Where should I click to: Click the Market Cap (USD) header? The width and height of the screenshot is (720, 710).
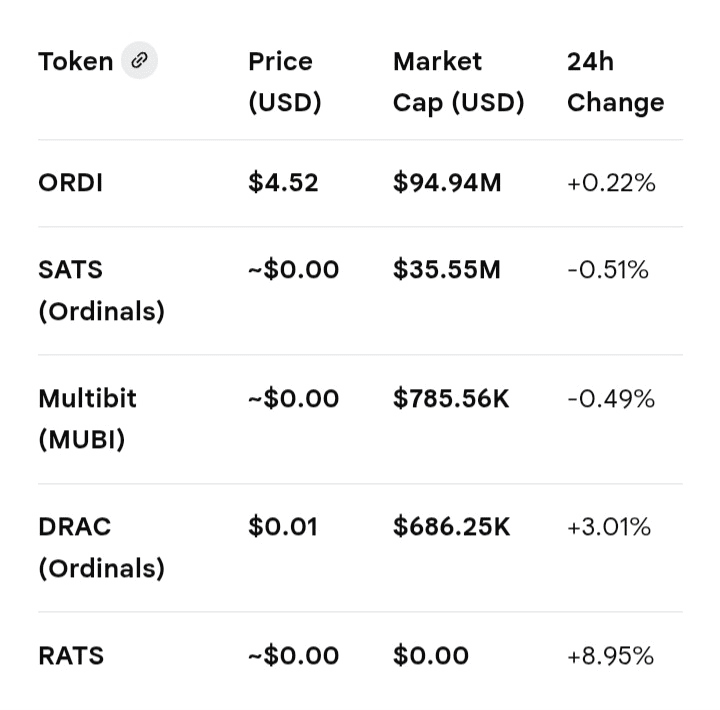pyautogui.click(x=458, y=82)
